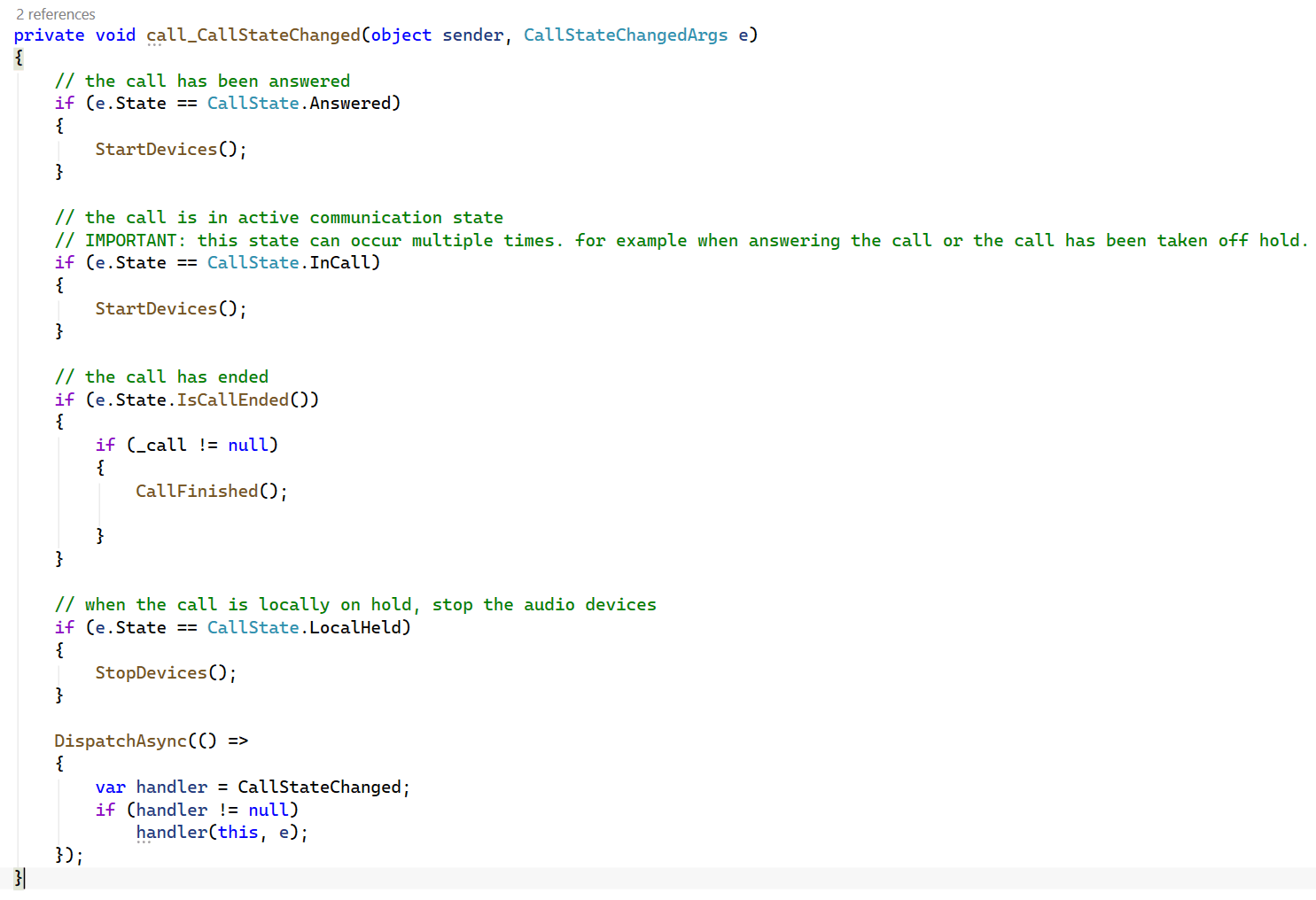Click the comment 'the call has ended'
The height and width of the screenshot is (900, 1316).
coord(161,376)
